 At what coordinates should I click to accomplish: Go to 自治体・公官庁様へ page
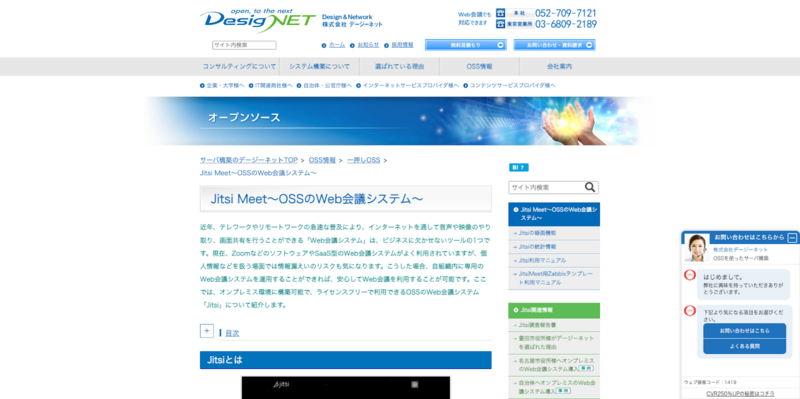click(327, 86)
